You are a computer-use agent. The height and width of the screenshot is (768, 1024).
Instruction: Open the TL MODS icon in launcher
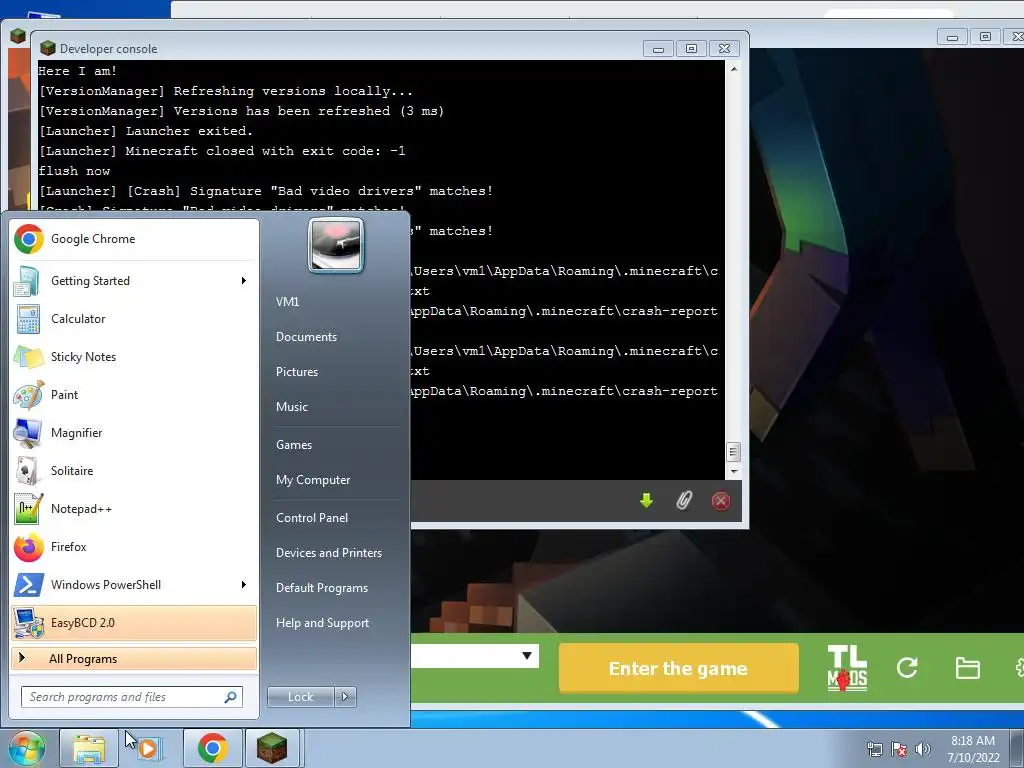pos(847,668)
